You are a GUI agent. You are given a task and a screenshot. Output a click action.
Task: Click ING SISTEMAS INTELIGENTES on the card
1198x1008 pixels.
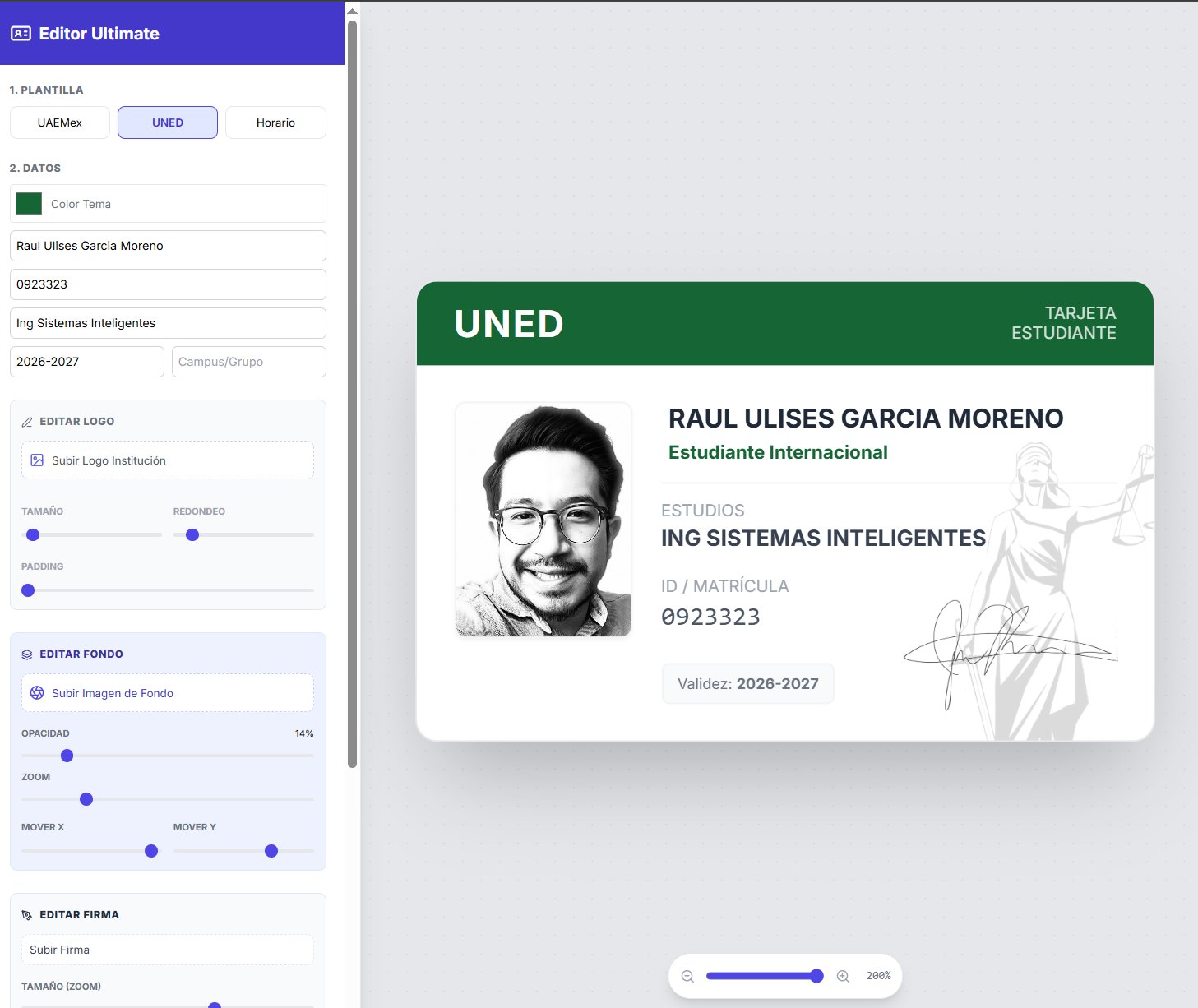pyautogui.click(x=823, y=539)
